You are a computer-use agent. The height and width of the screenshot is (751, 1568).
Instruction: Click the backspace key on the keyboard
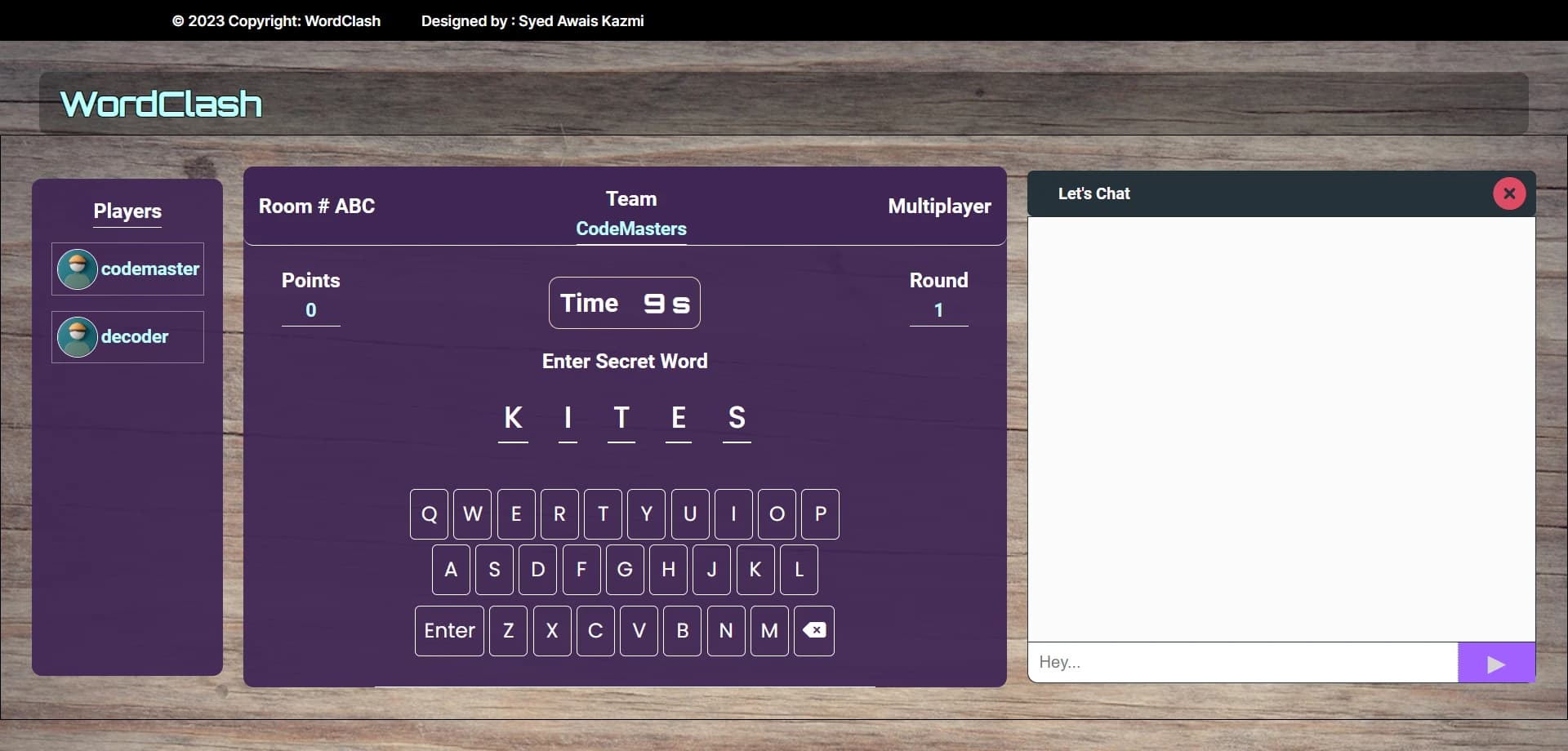coord(813,630)
